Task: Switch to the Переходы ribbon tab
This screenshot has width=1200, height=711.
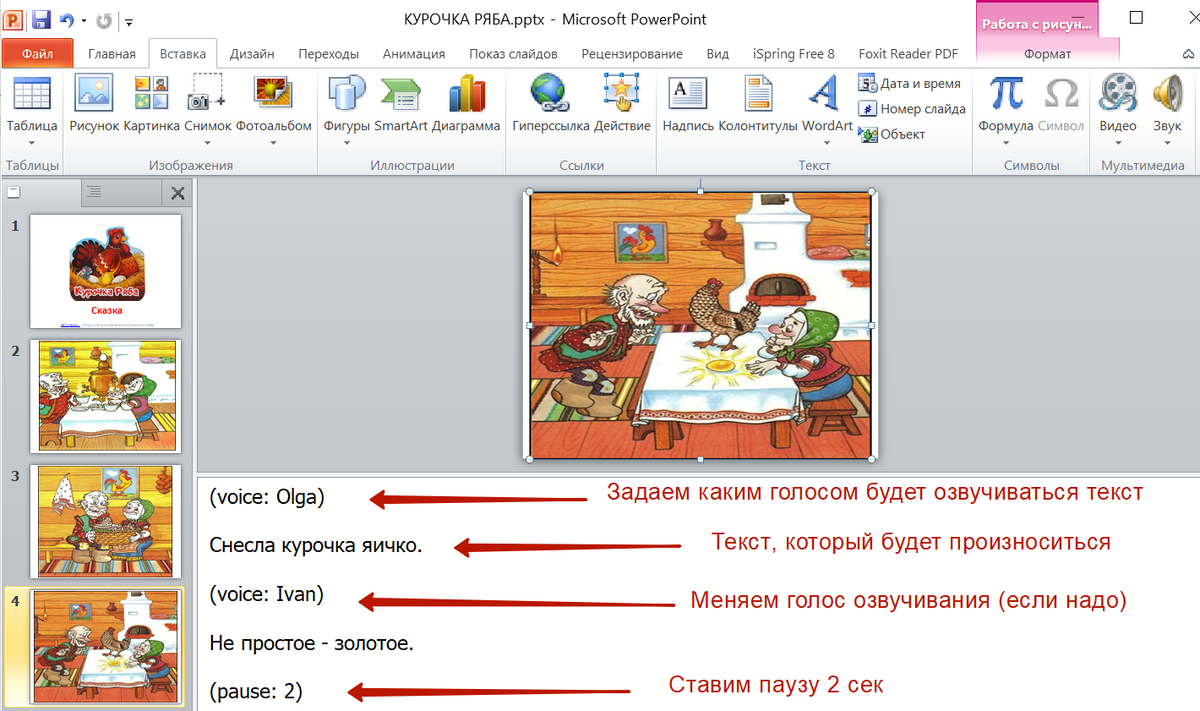Action: [x=328, y=54]
